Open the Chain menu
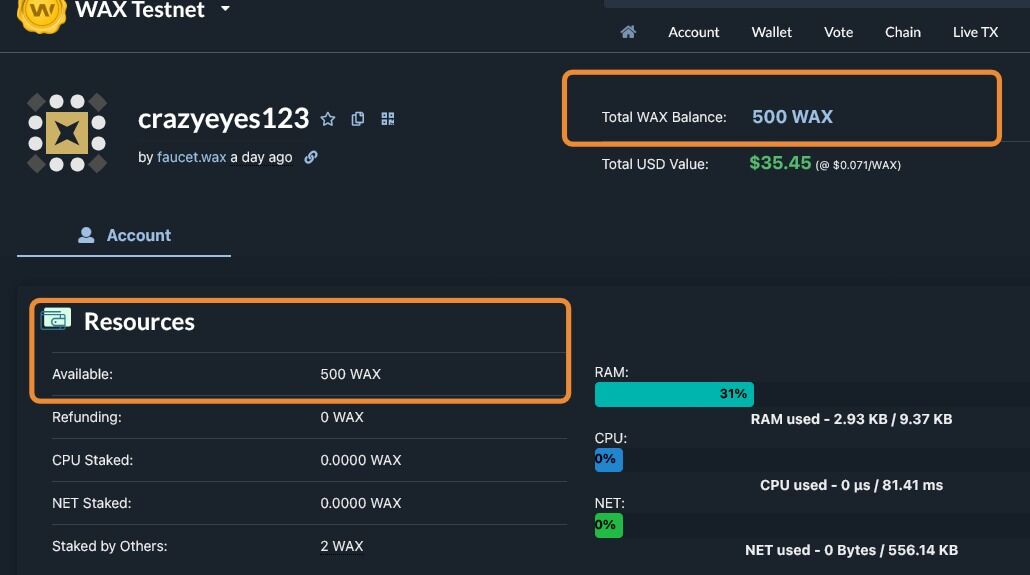 coord(903,32)
